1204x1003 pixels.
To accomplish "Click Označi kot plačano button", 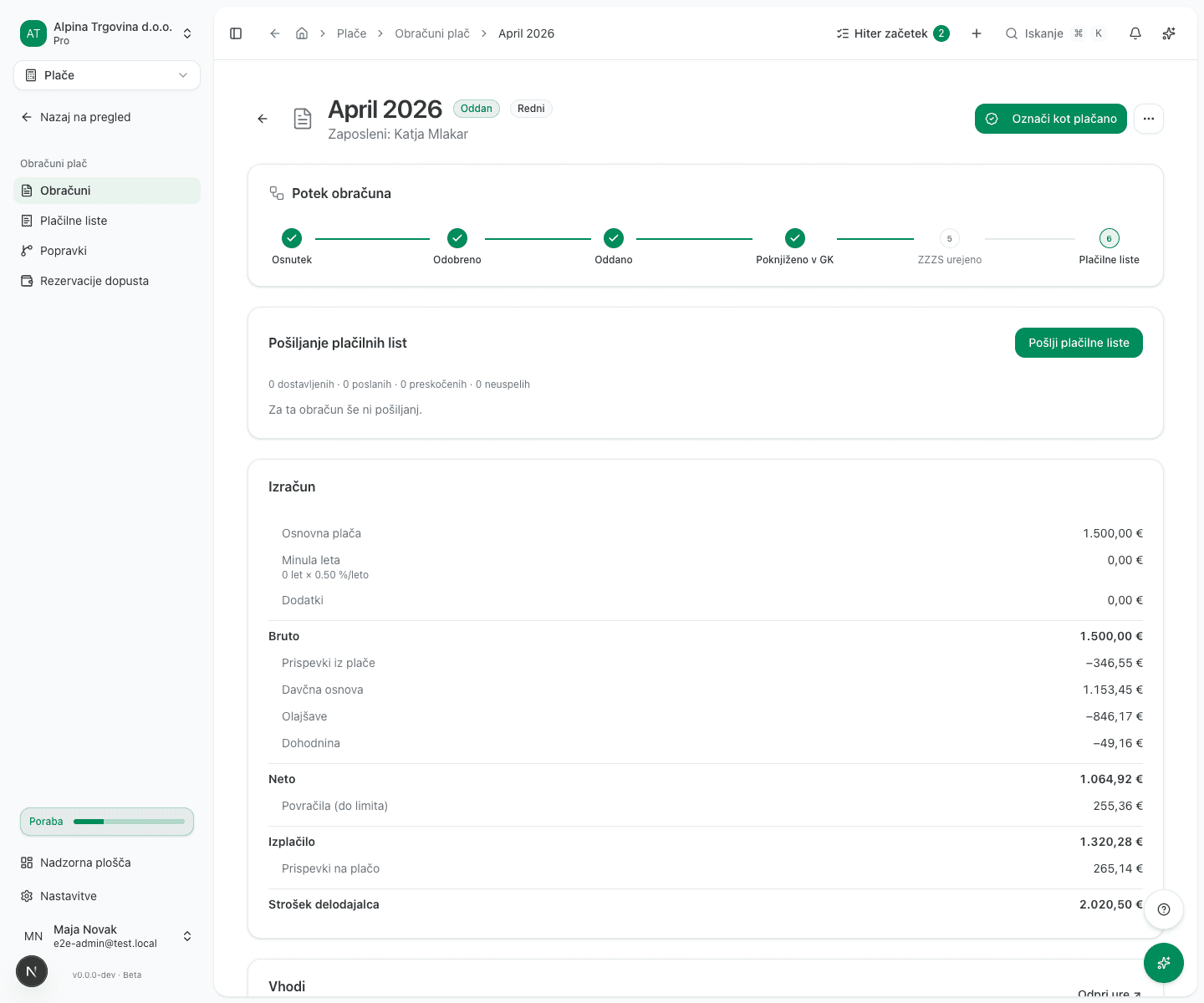I will point(1051,119).
